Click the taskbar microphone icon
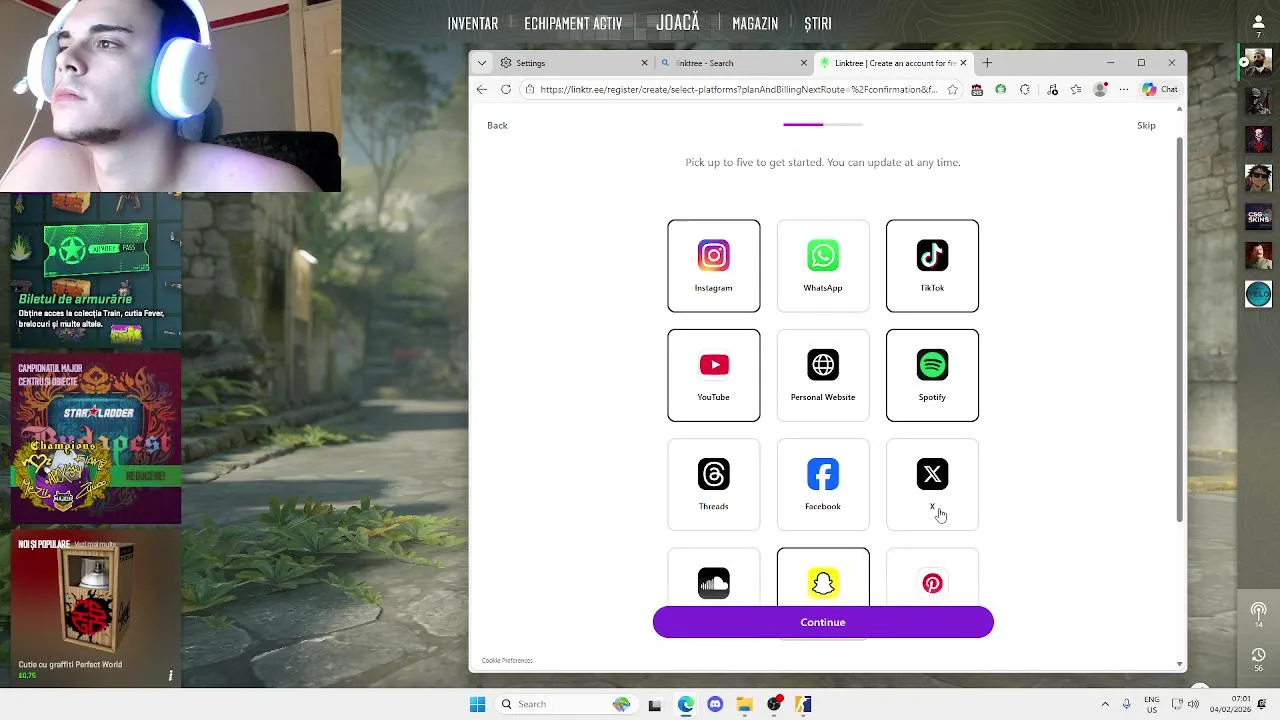Screen dimensions: 1280x720 [x=1126, y=704]
